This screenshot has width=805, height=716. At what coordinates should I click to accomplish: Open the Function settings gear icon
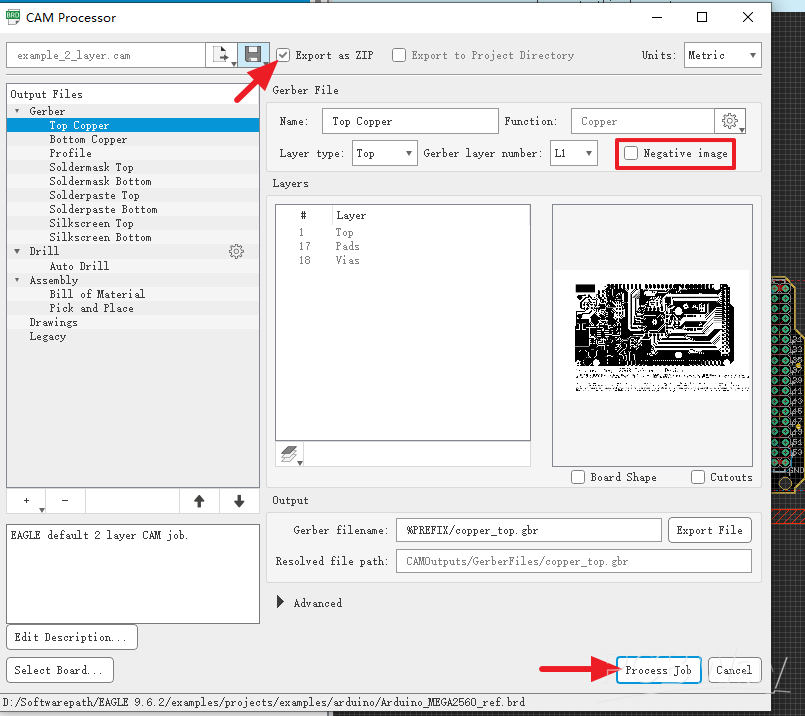730,121
